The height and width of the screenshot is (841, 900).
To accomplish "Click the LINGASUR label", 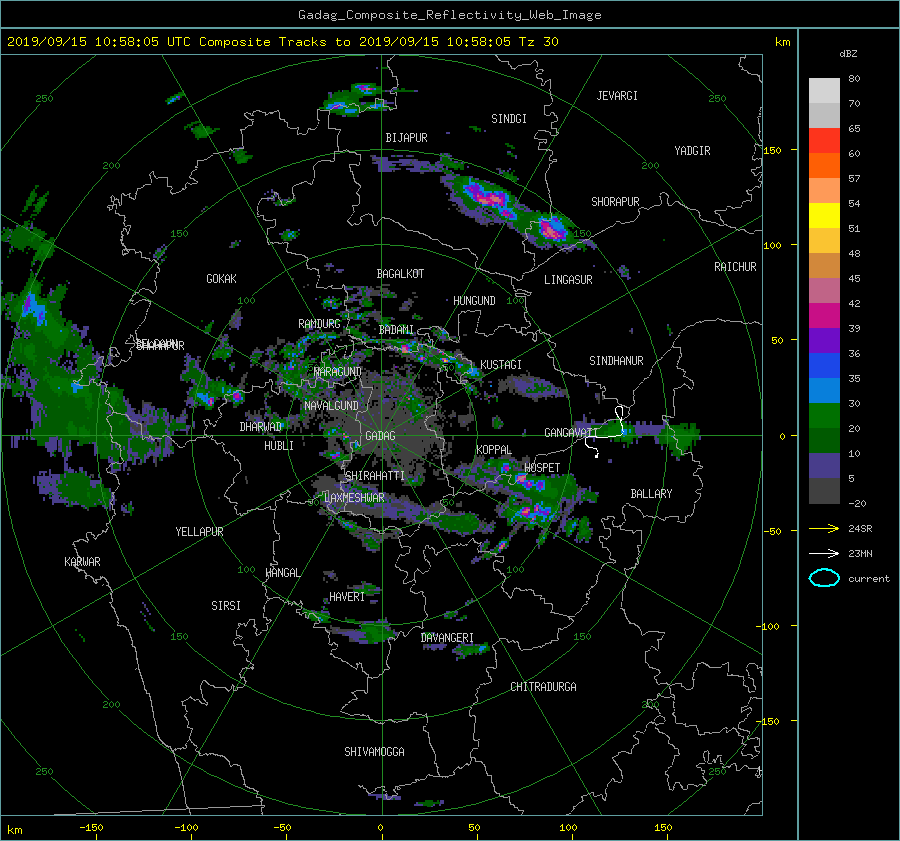I will [568, 280].
